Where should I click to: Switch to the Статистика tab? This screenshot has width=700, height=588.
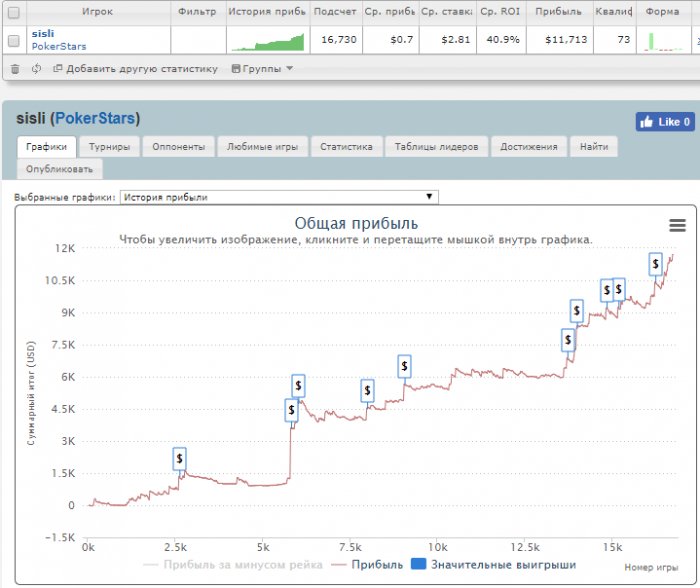pos(346,147)
